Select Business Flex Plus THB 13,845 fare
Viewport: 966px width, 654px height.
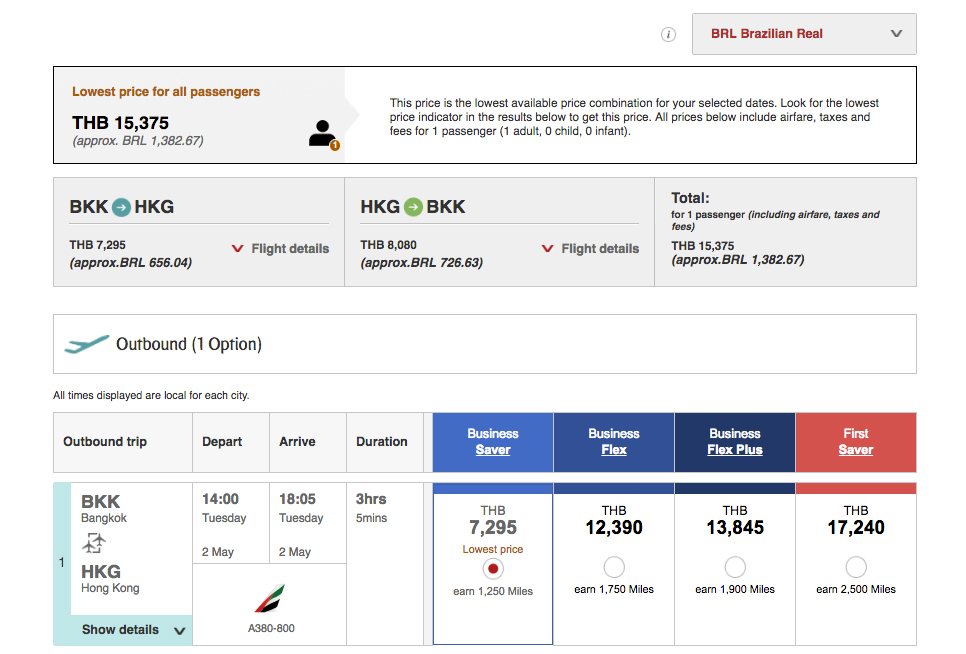tap(735, 567)
